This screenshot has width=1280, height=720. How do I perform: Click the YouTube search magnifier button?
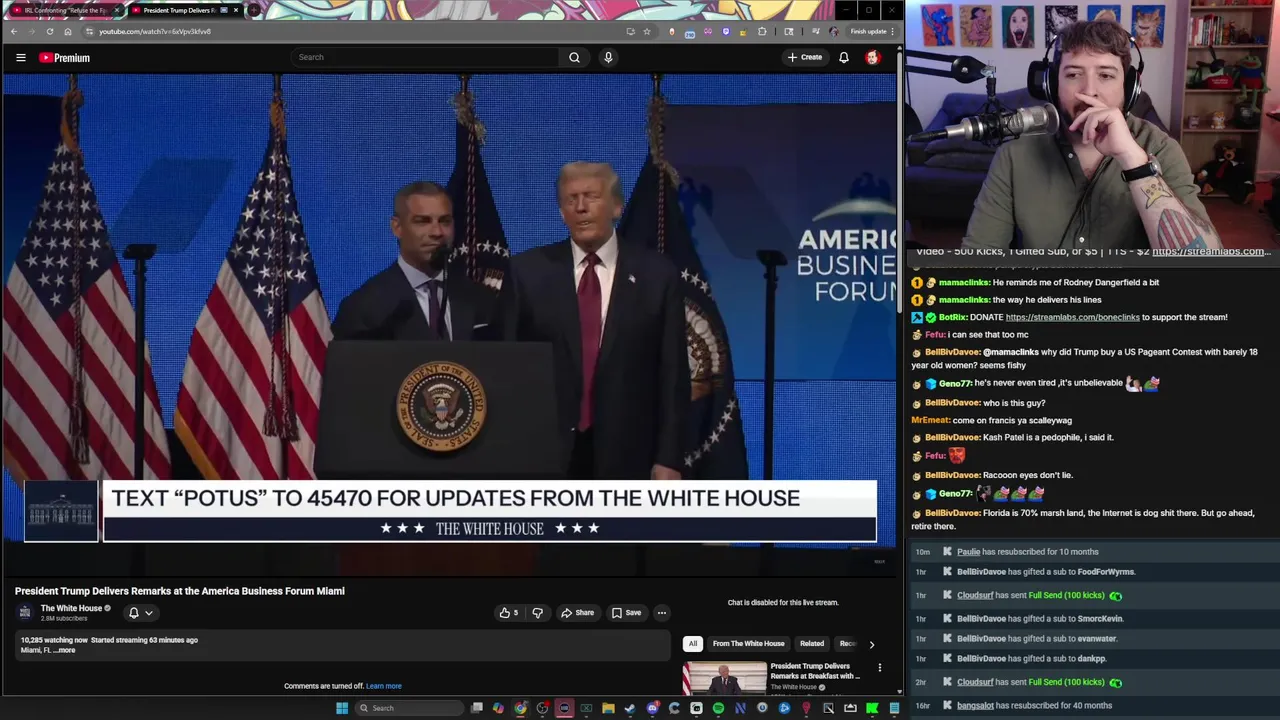574,57
